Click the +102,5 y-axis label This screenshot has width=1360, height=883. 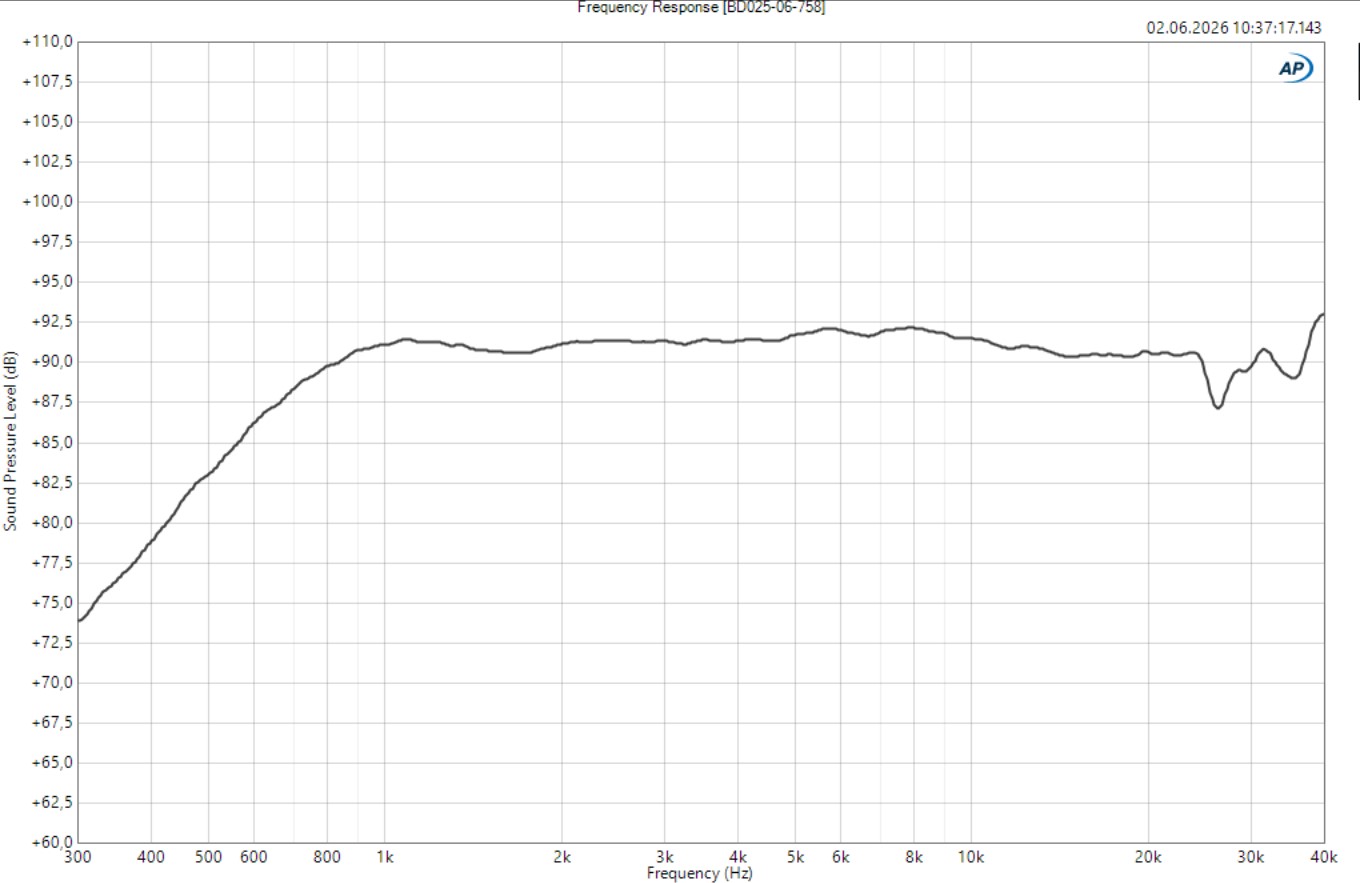click(47, 162)
